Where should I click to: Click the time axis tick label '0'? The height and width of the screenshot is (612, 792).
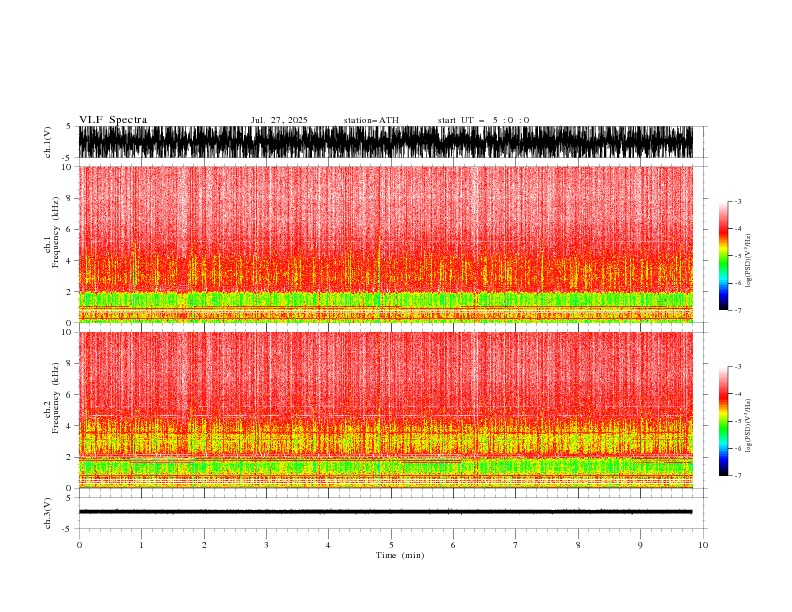tap(79, 545)
